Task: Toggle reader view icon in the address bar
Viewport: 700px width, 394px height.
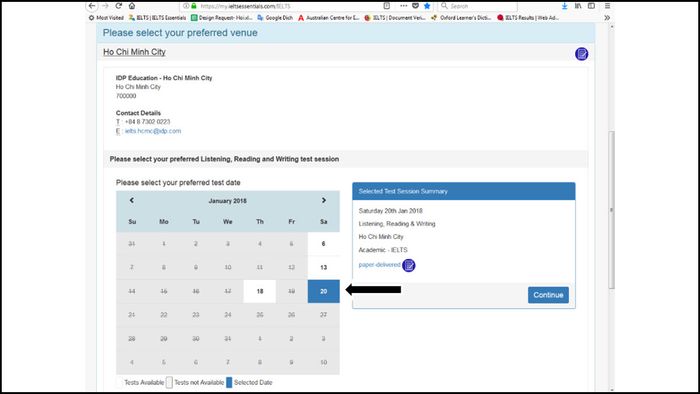Action: 387,6
